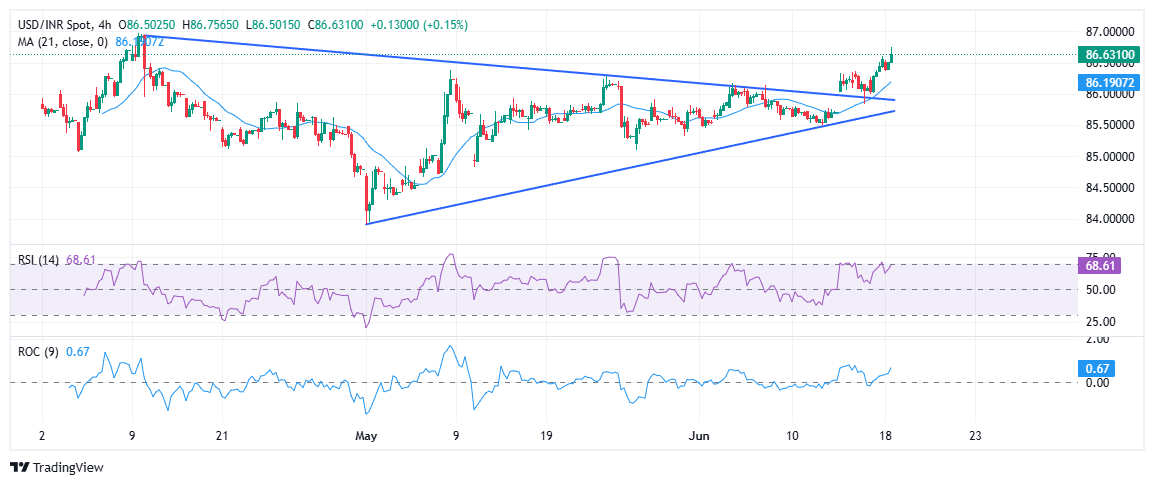
Task: Click the 10 date label on time axis
Action: [793, 435]
